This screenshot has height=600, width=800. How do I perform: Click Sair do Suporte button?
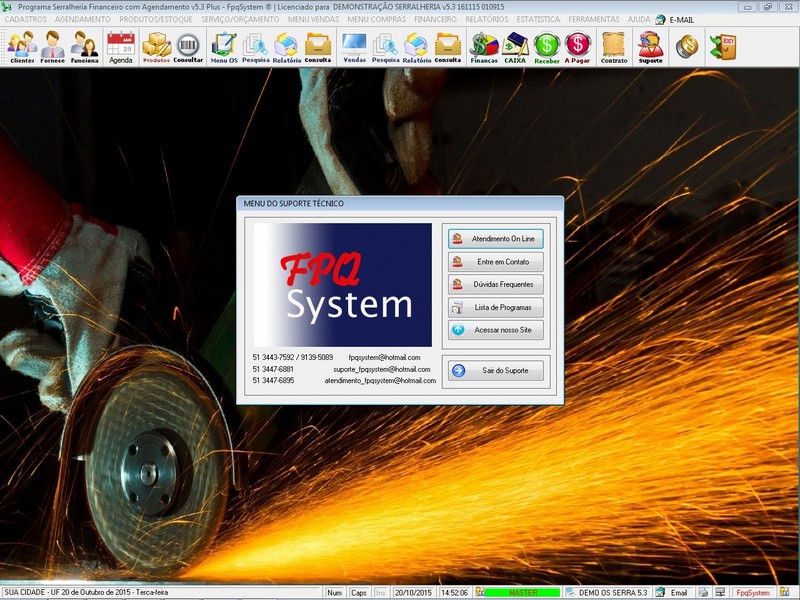pos(496,371)
